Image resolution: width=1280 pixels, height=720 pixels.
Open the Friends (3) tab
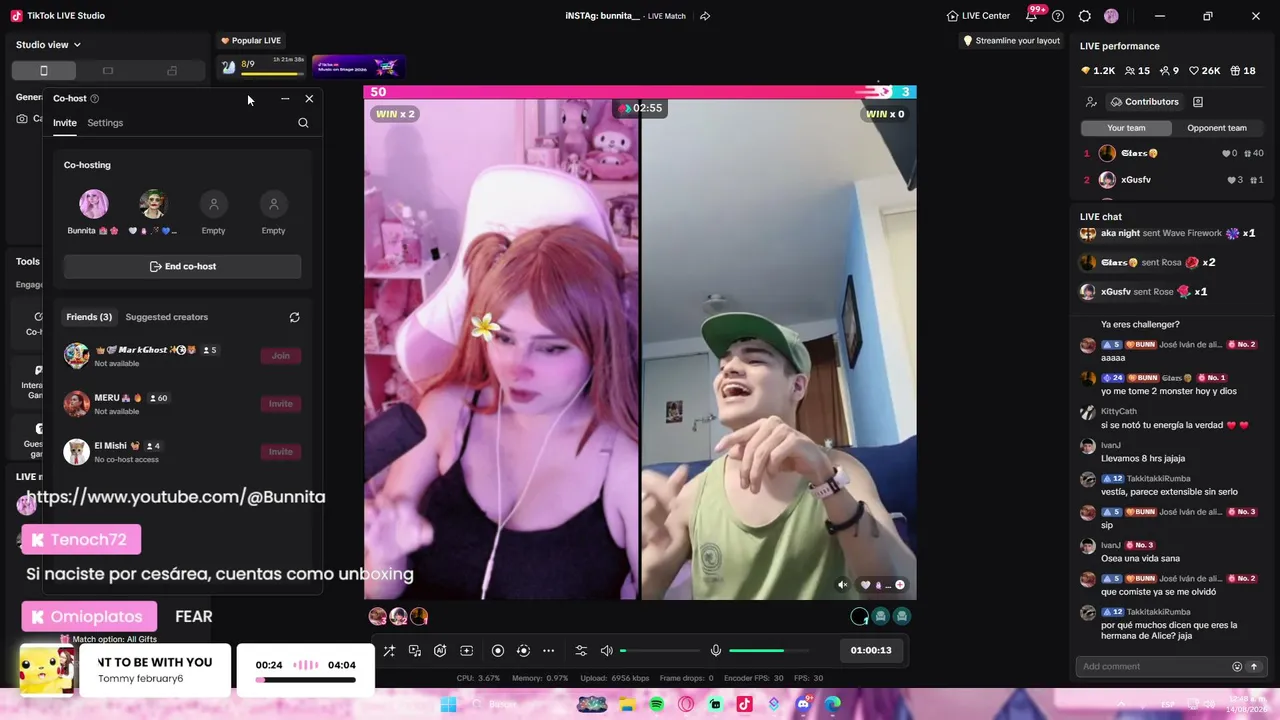[89, 317]
